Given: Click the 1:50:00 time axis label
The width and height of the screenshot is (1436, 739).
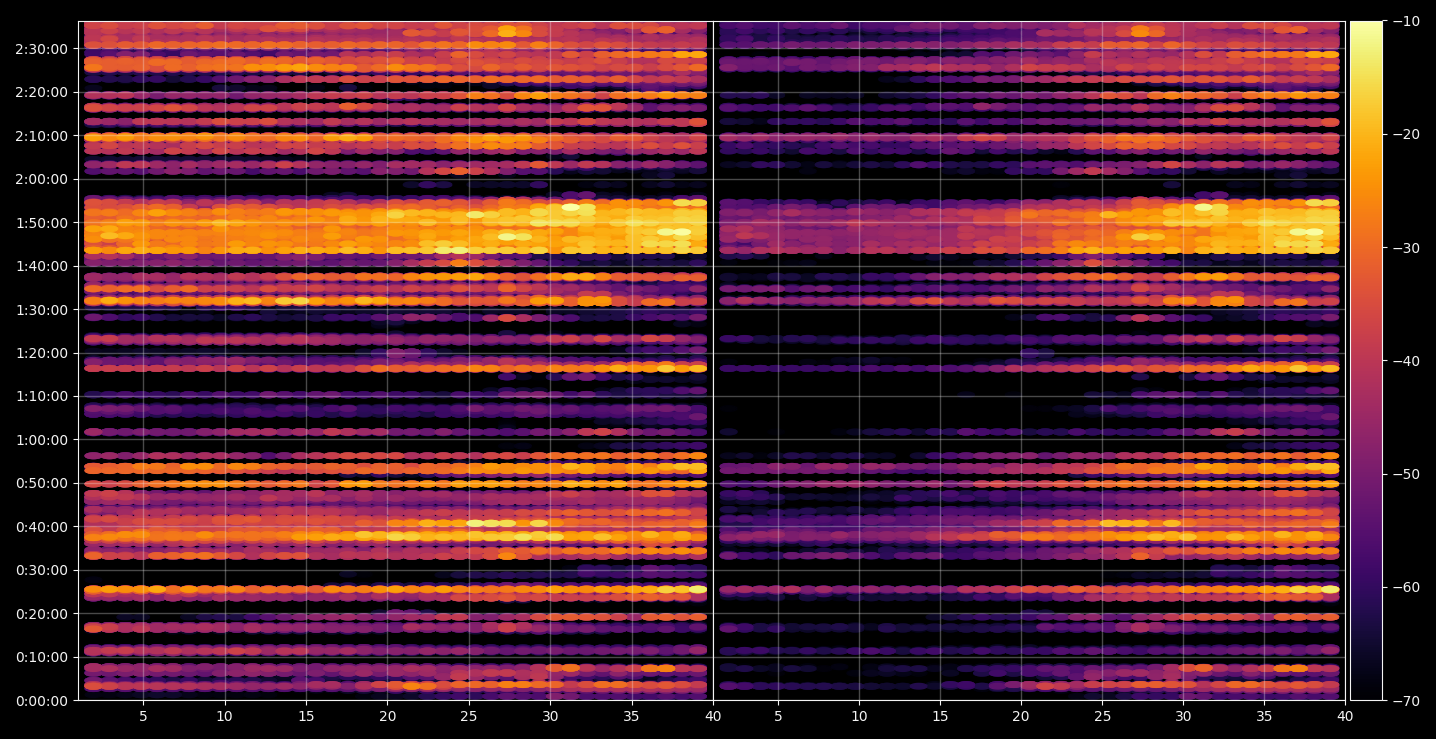Looking at the screenshot, I should [x=42, y=222].
